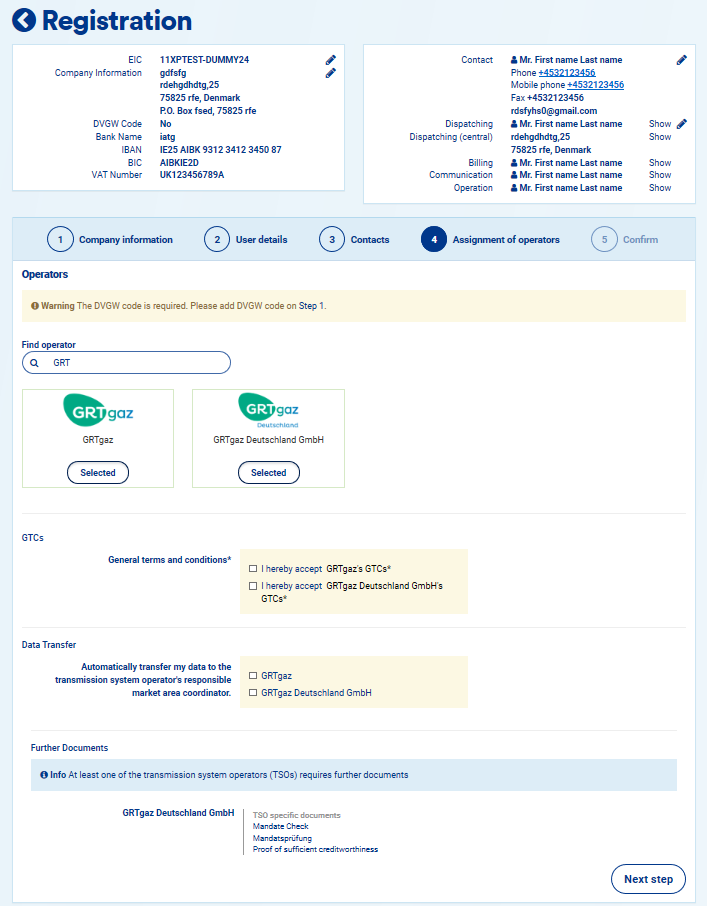Click the Find operator search field
Image resolution: width=707 pixels, height=906 pixels.
(126, 363)
